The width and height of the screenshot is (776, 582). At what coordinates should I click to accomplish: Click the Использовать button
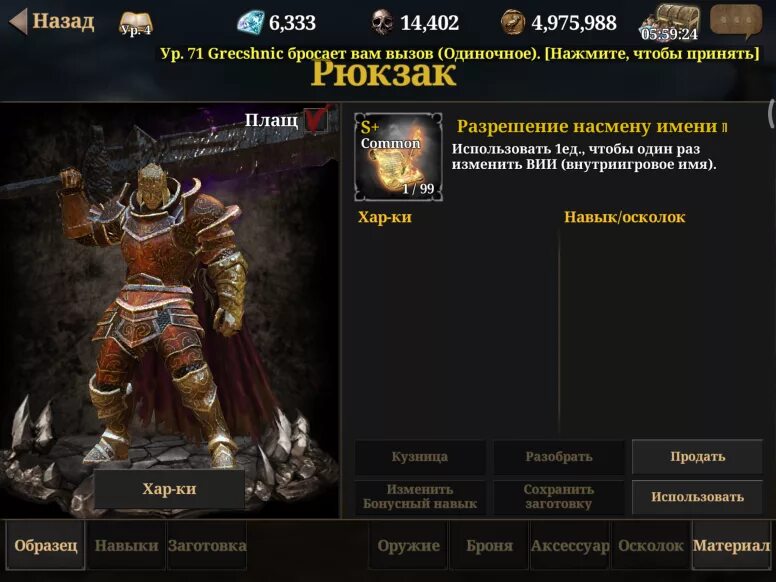pos(698,497)
